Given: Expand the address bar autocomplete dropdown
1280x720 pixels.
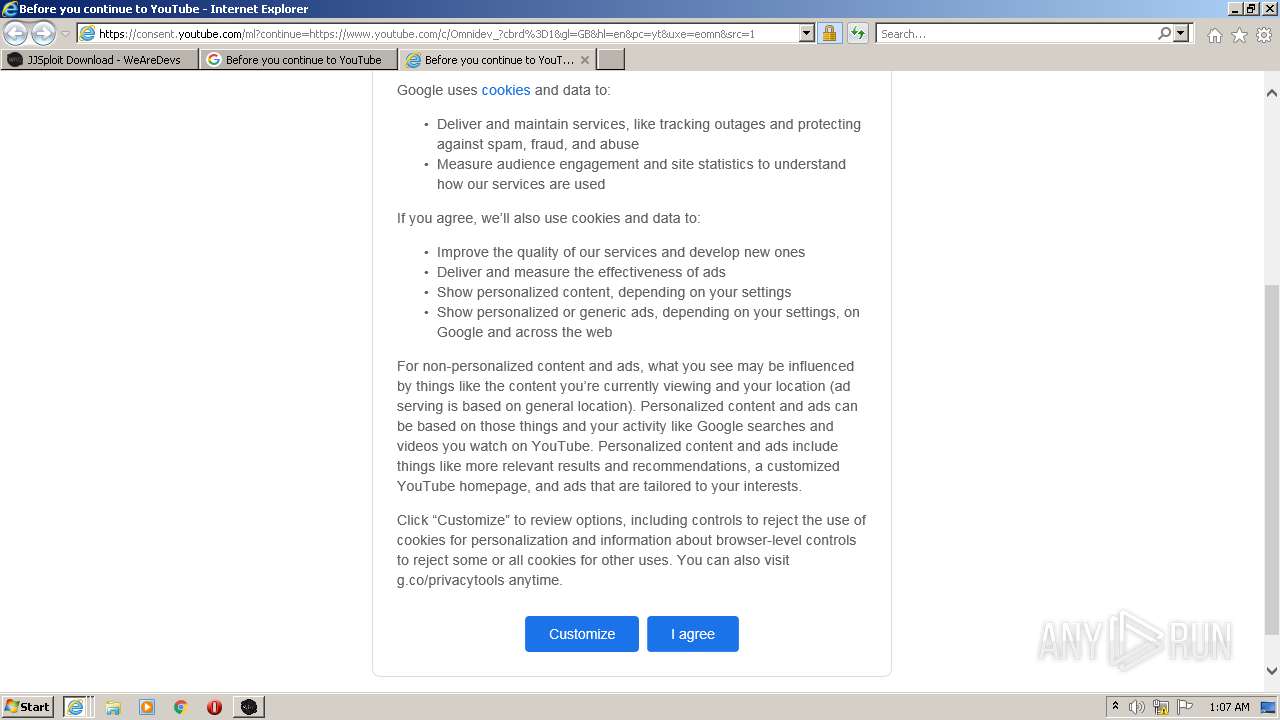Looking at the screenshot, I should point(807,33).
